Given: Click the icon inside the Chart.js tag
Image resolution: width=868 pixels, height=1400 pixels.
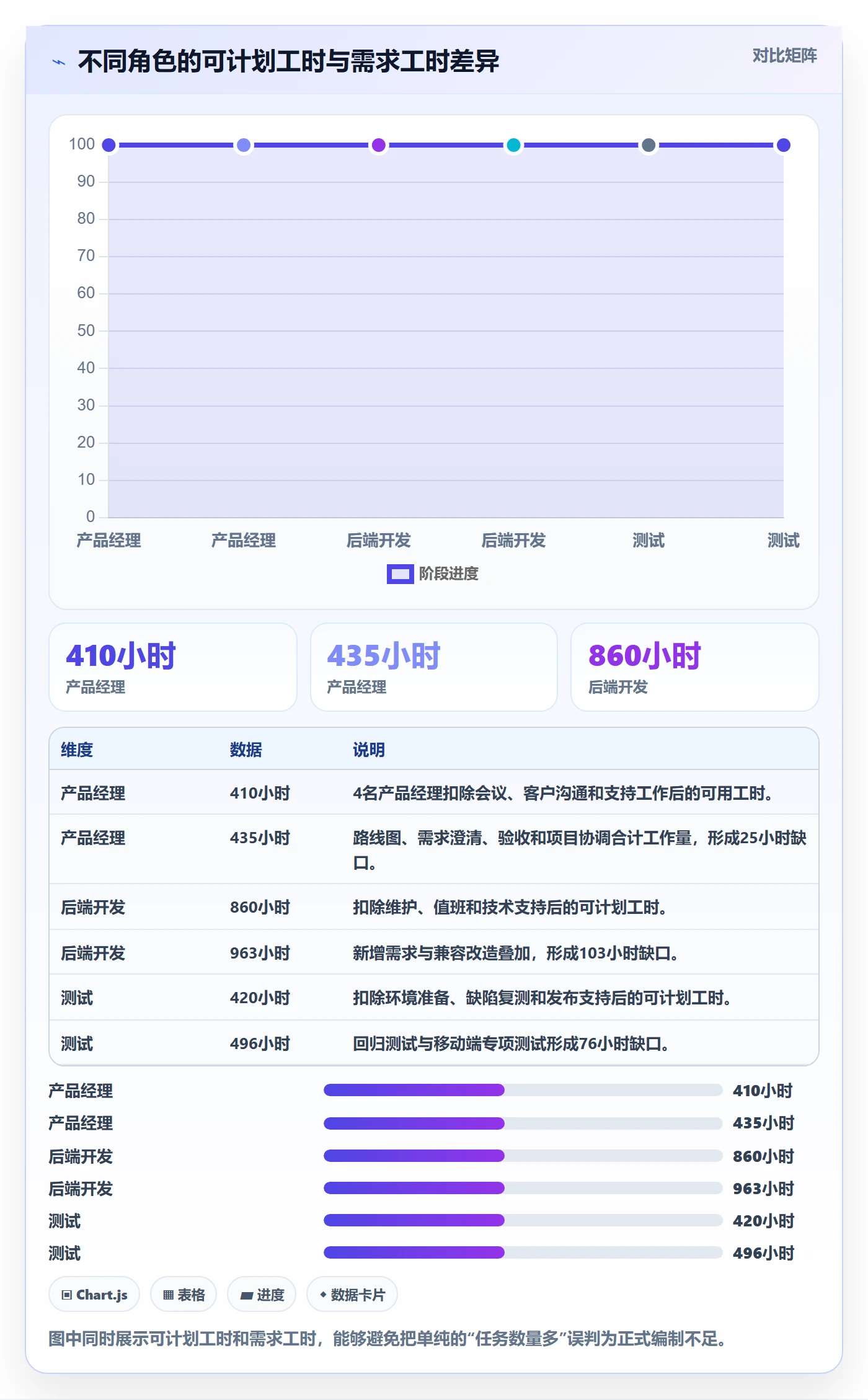Looking at the screenshot, I should (67, 1295).
